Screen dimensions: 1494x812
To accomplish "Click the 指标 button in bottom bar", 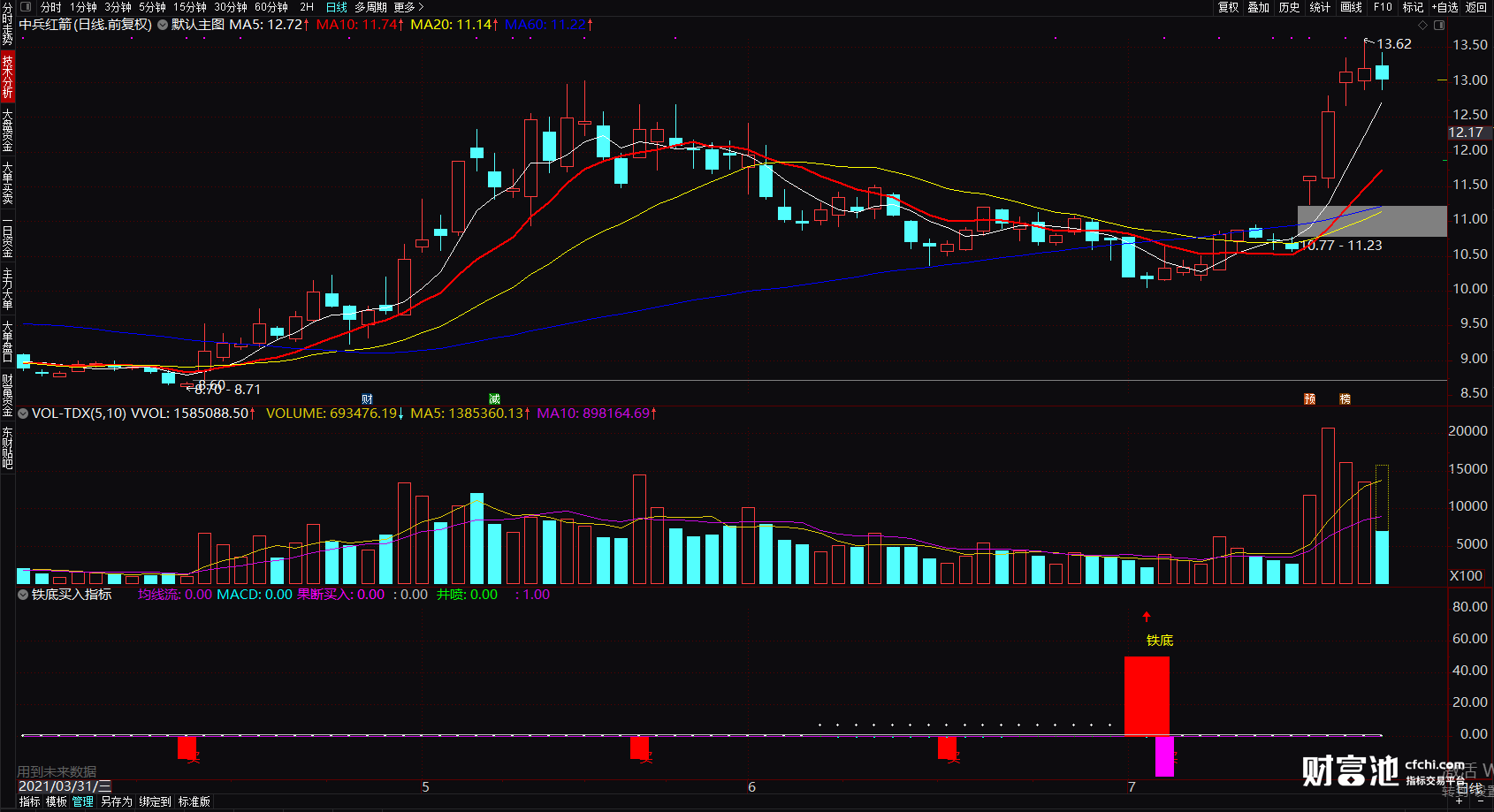I will tap(29, 802).
